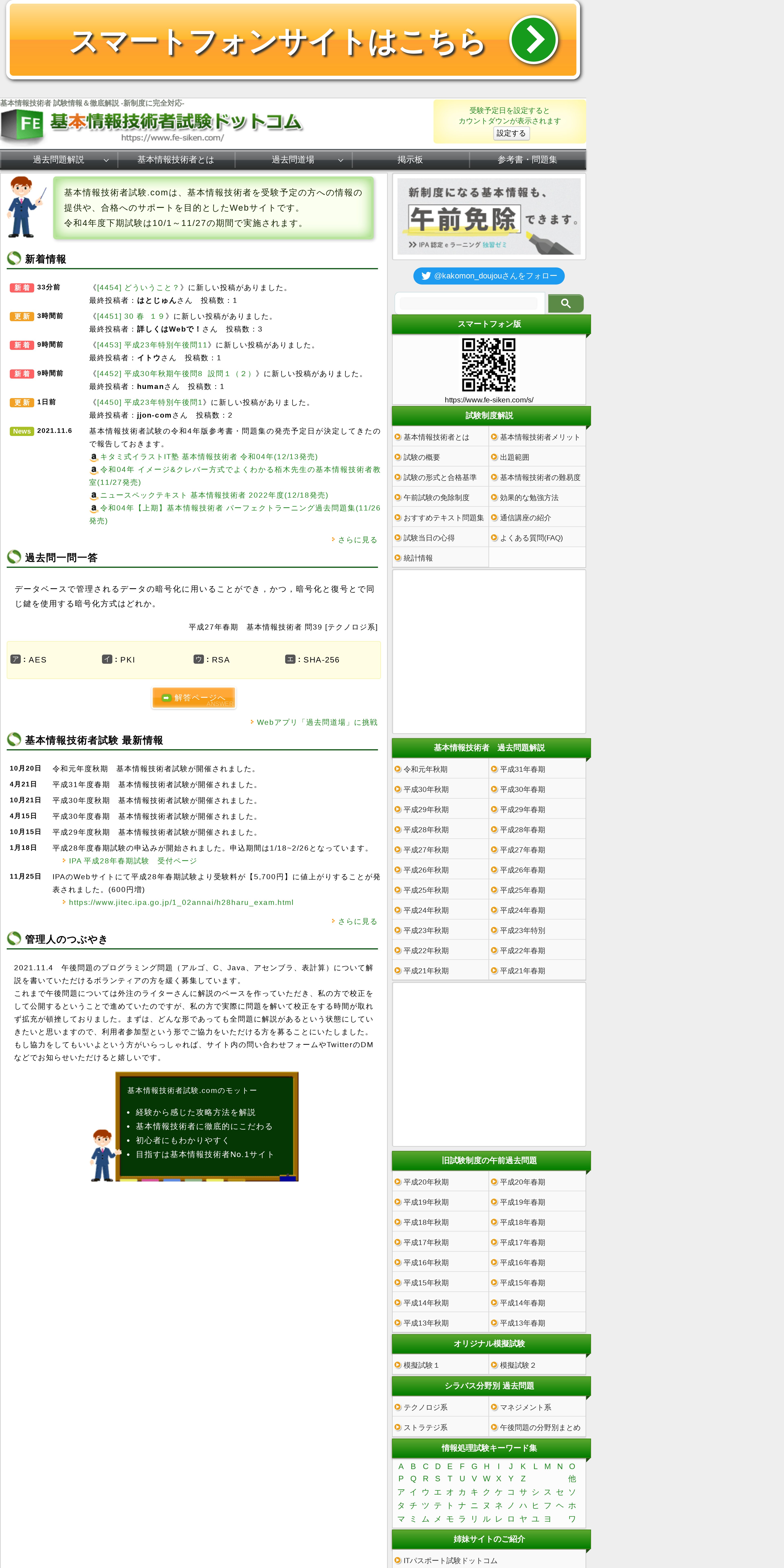Open テクノロジ系 category link
This screenshot has width=784, height=1568.
point(425,1407)
